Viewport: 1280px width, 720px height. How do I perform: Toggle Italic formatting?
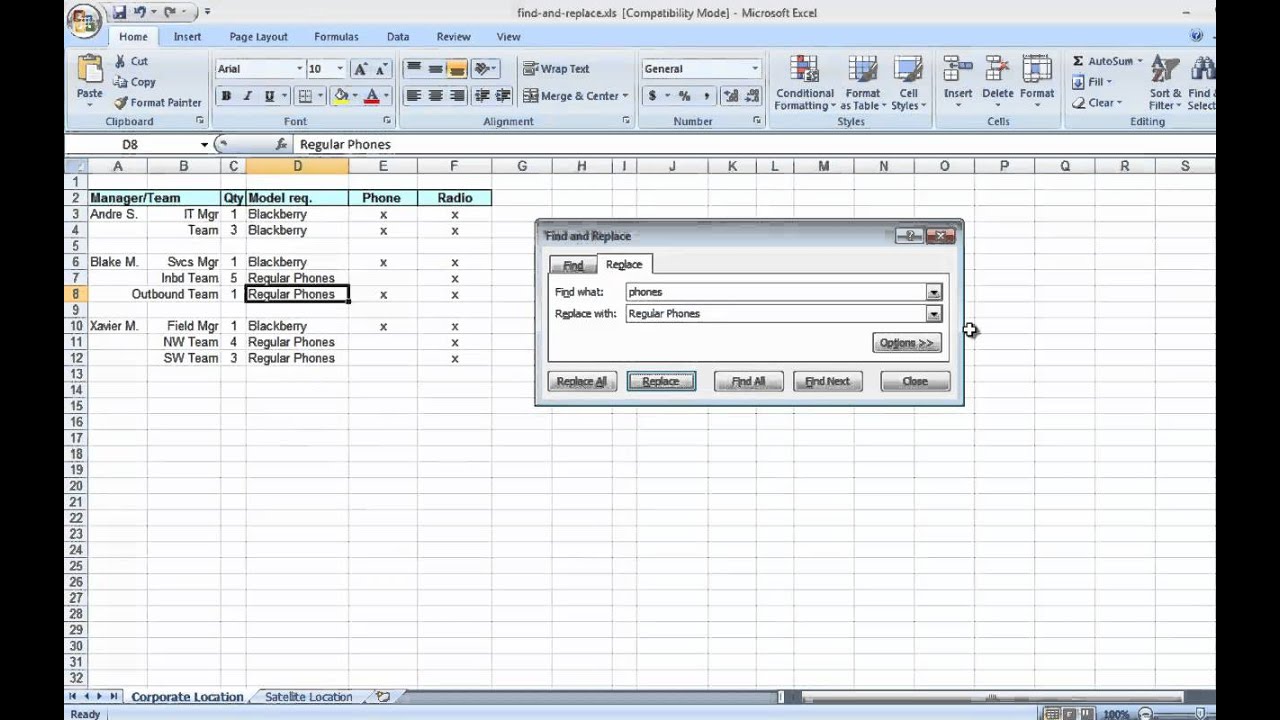point(247,96)
